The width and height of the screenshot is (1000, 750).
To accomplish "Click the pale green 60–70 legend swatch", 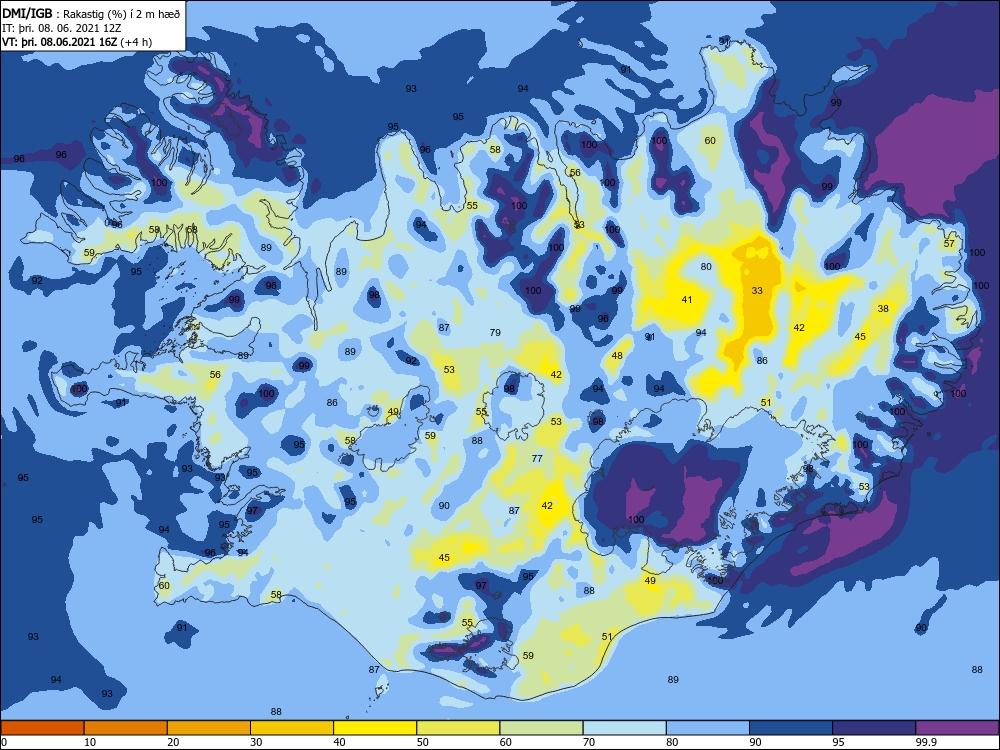I will coord(541,728).
